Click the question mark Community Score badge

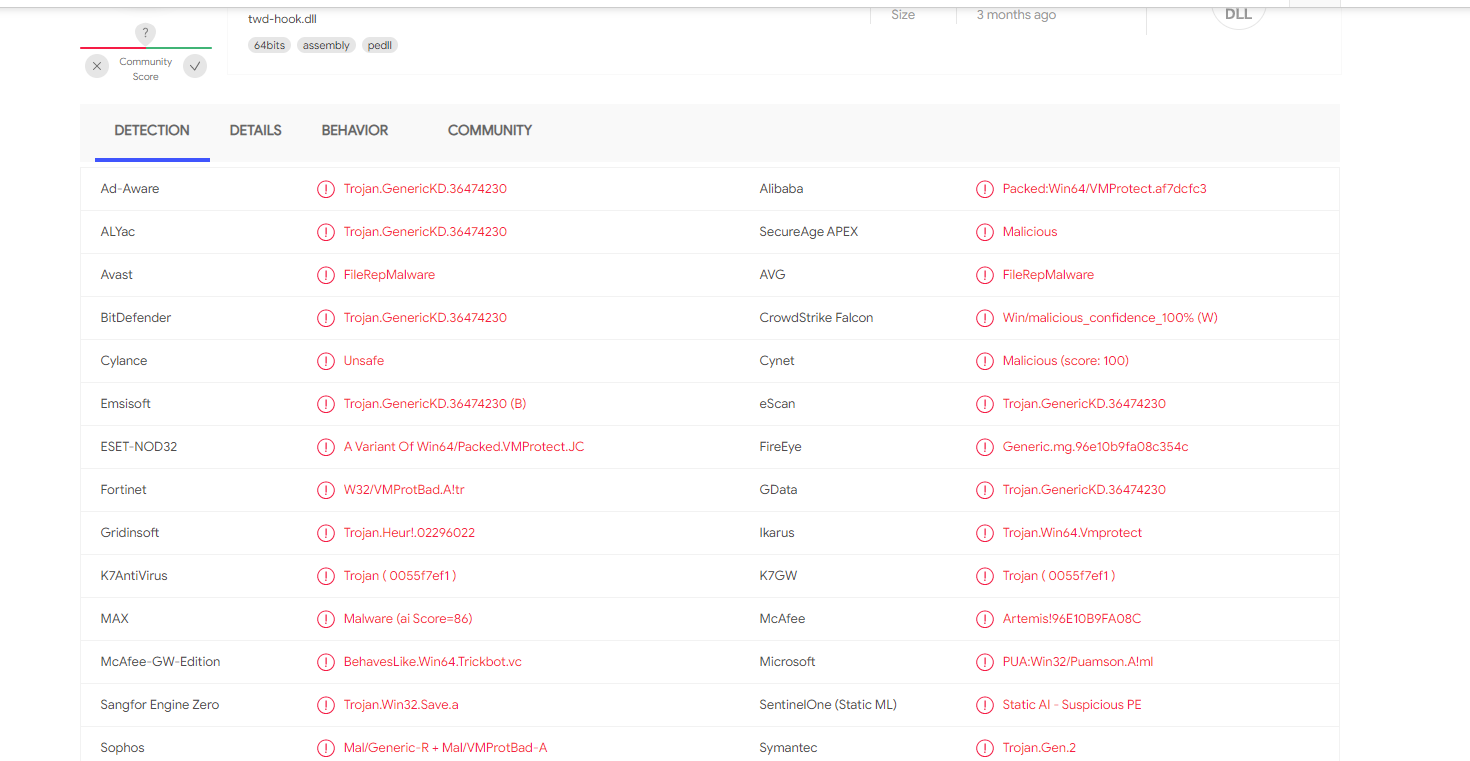pyautogui.click(x=146, y=33)
